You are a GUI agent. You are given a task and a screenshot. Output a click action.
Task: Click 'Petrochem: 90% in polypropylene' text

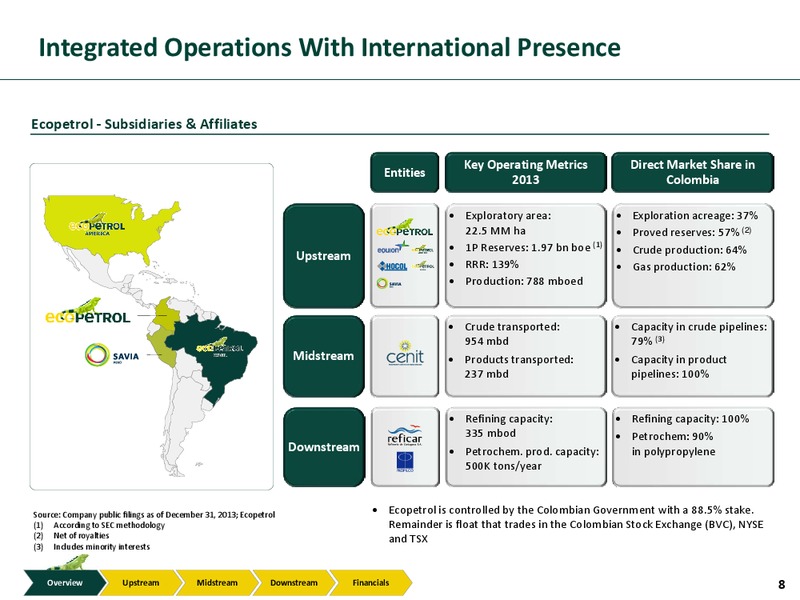point(673,444)
